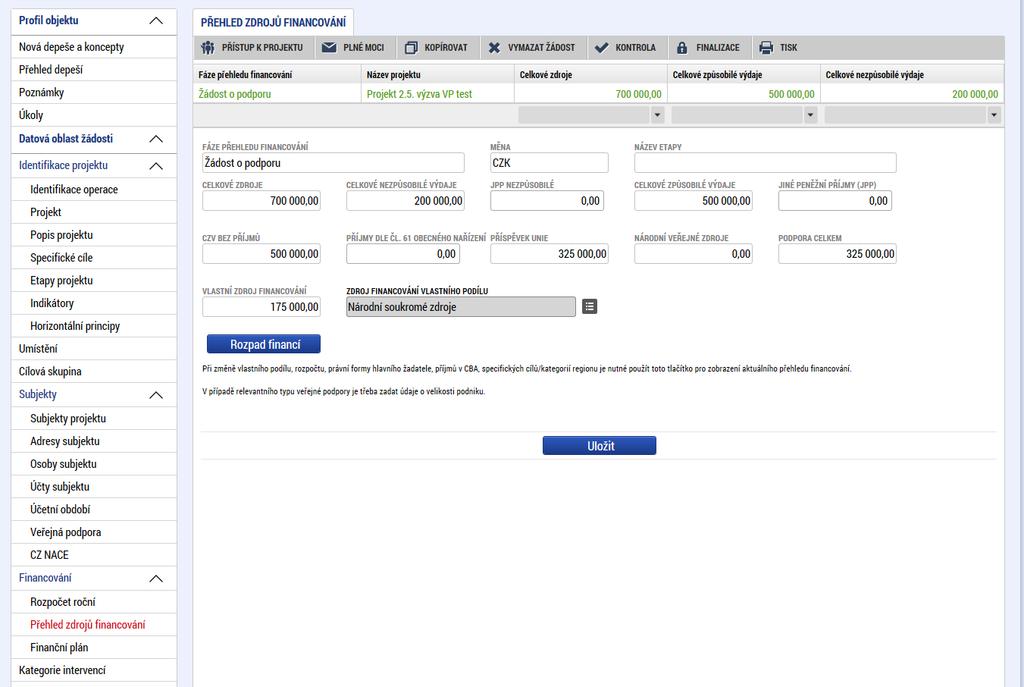Collapse the Identifikace projektu group
This screenshot has height=687, width=1024.
pos(156,166)
